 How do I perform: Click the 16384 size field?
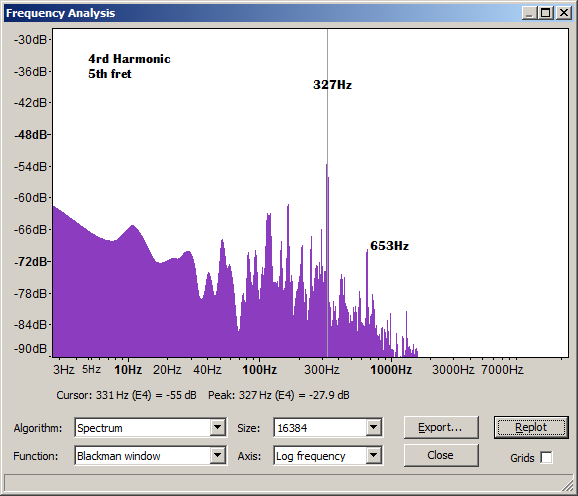pyautogui.click(x=320, y=427)
